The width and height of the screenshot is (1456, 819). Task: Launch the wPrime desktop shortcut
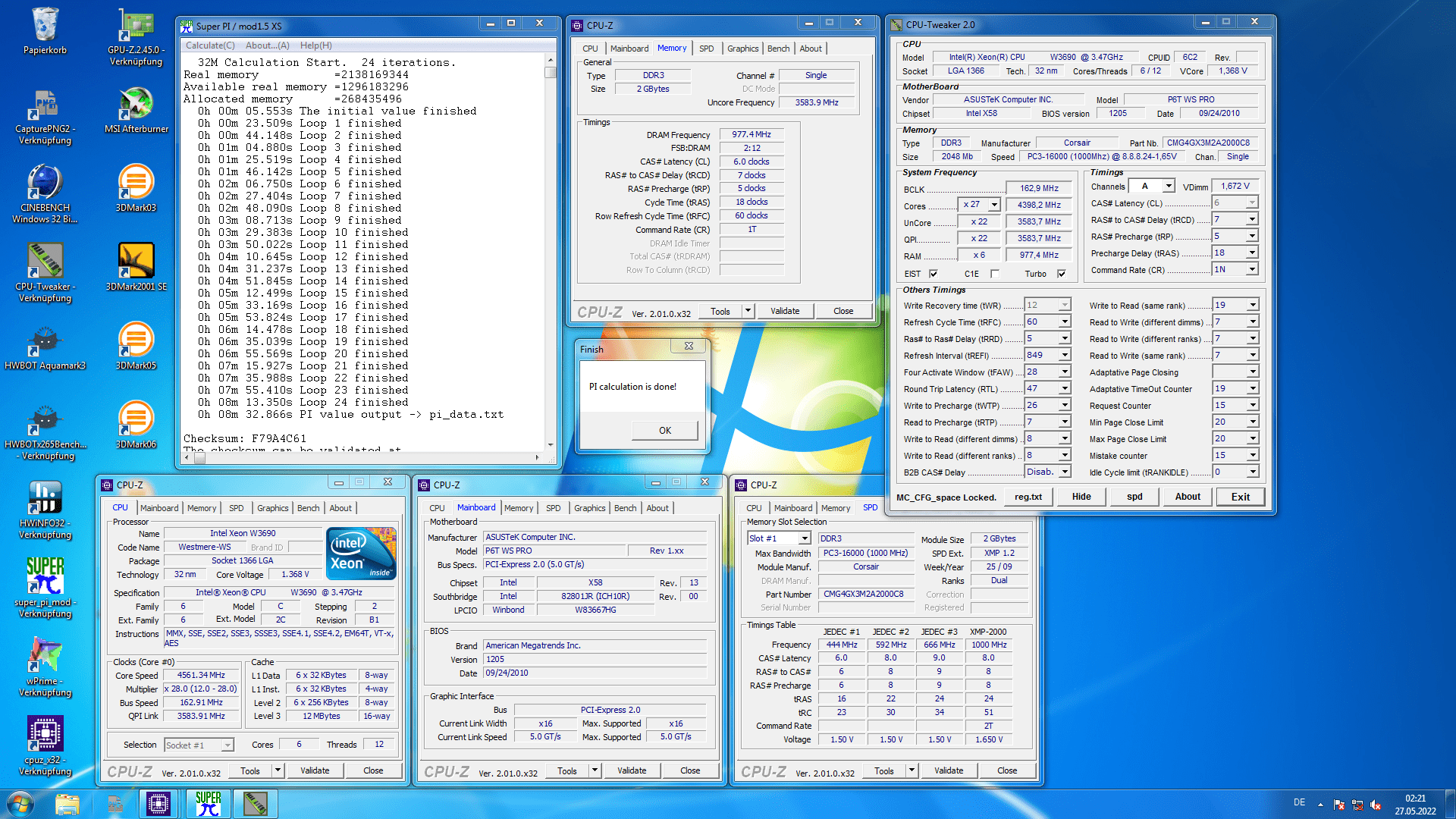tap(45, 667)
